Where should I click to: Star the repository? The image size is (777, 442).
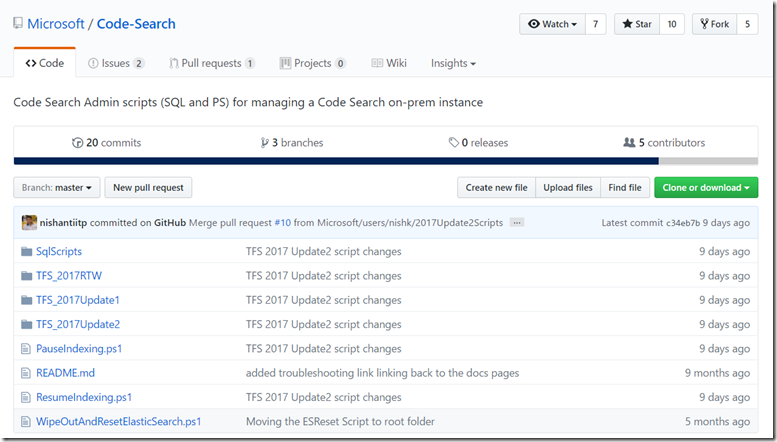(x=637, y=24)
